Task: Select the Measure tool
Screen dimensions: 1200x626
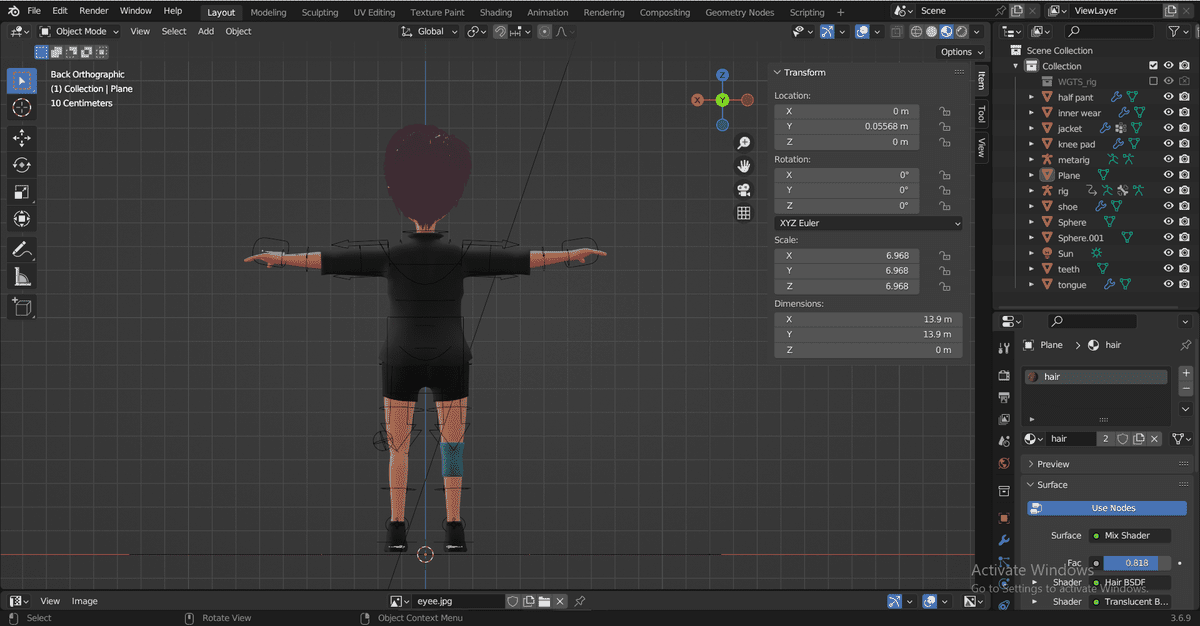Action: [x=21, y=277]
